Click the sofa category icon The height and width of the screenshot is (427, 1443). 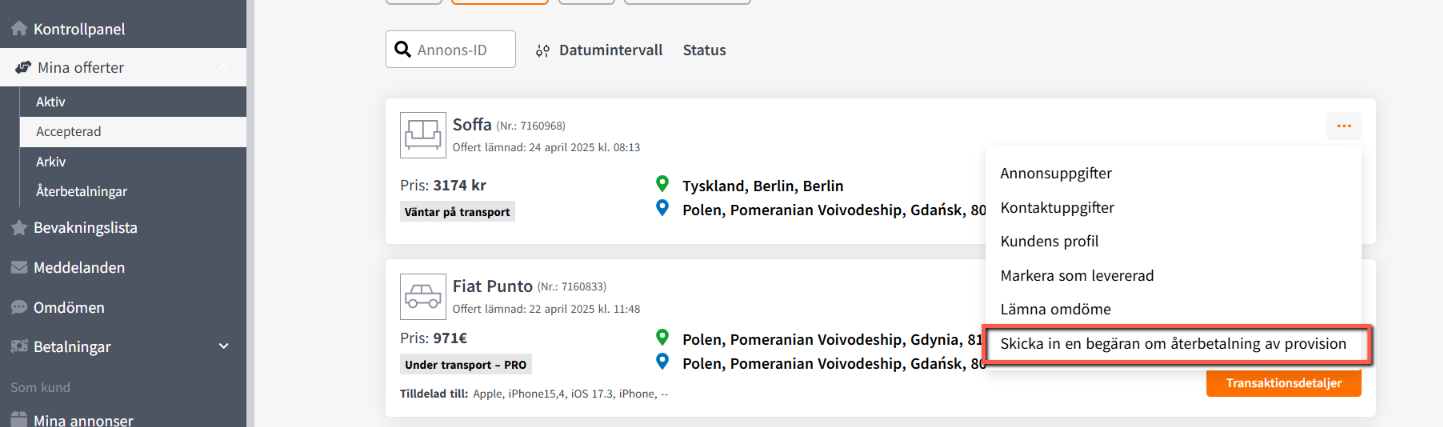(422, 134)
